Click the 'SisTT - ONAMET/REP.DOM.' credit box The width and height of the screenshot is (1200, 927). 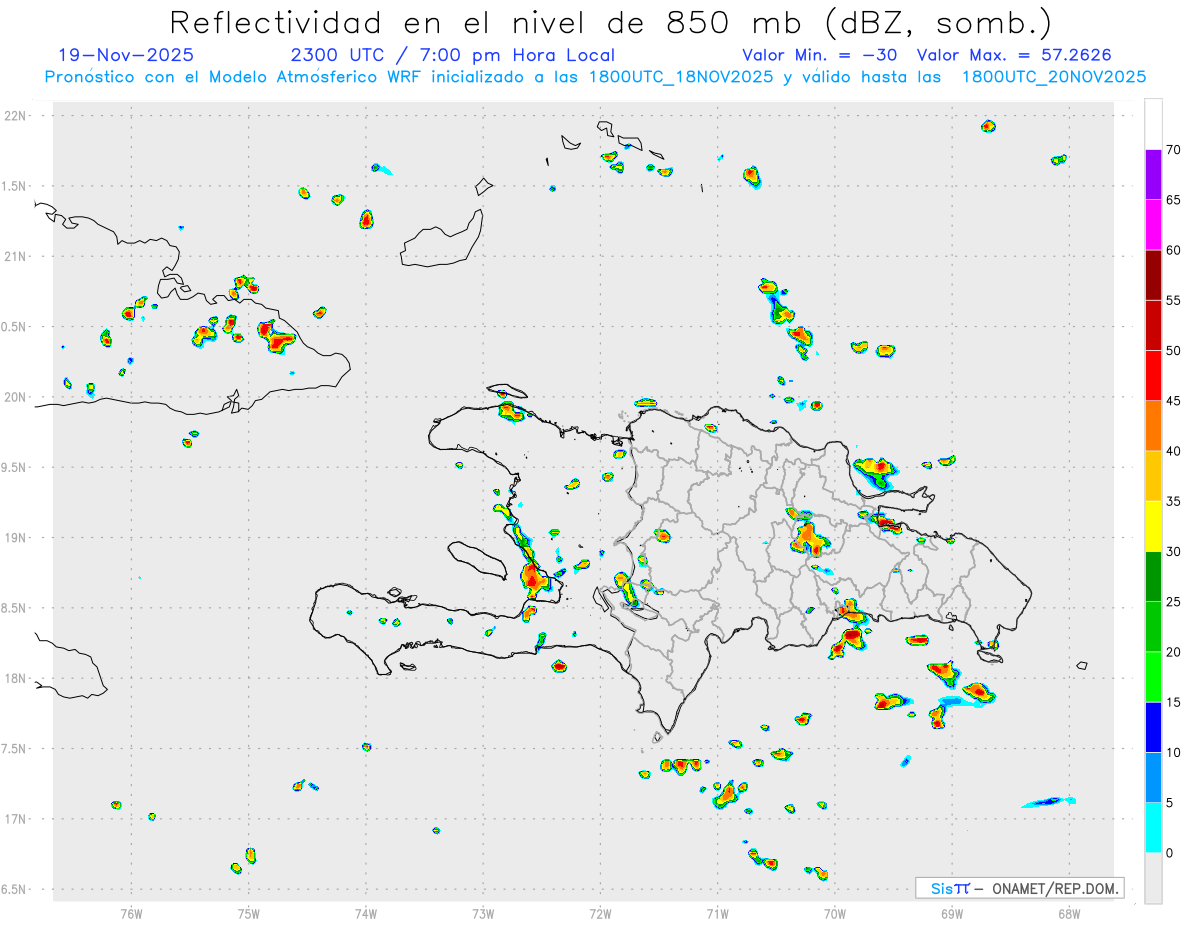[x=1020, y=888]
